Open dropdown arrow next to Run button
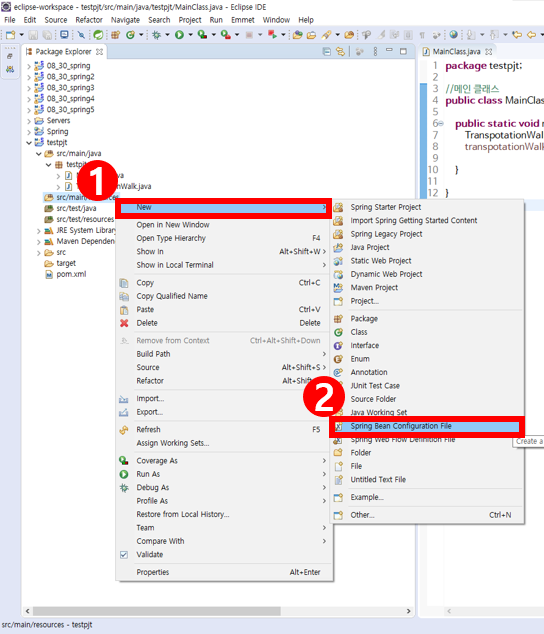Viewport: 544px width, 634px height. 190,35
